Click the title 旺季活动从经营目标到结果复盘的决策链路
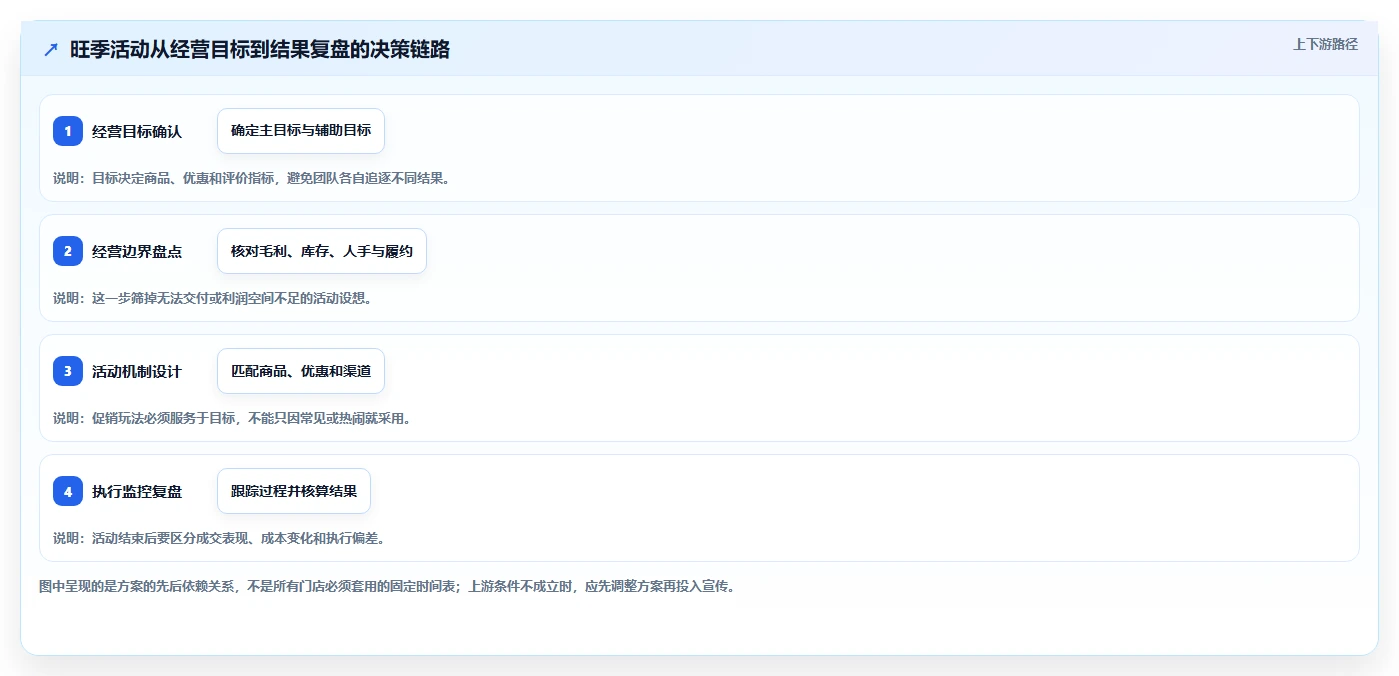Screen dimensions: 1399x676 pyautogui.click(x=260, y=49)
